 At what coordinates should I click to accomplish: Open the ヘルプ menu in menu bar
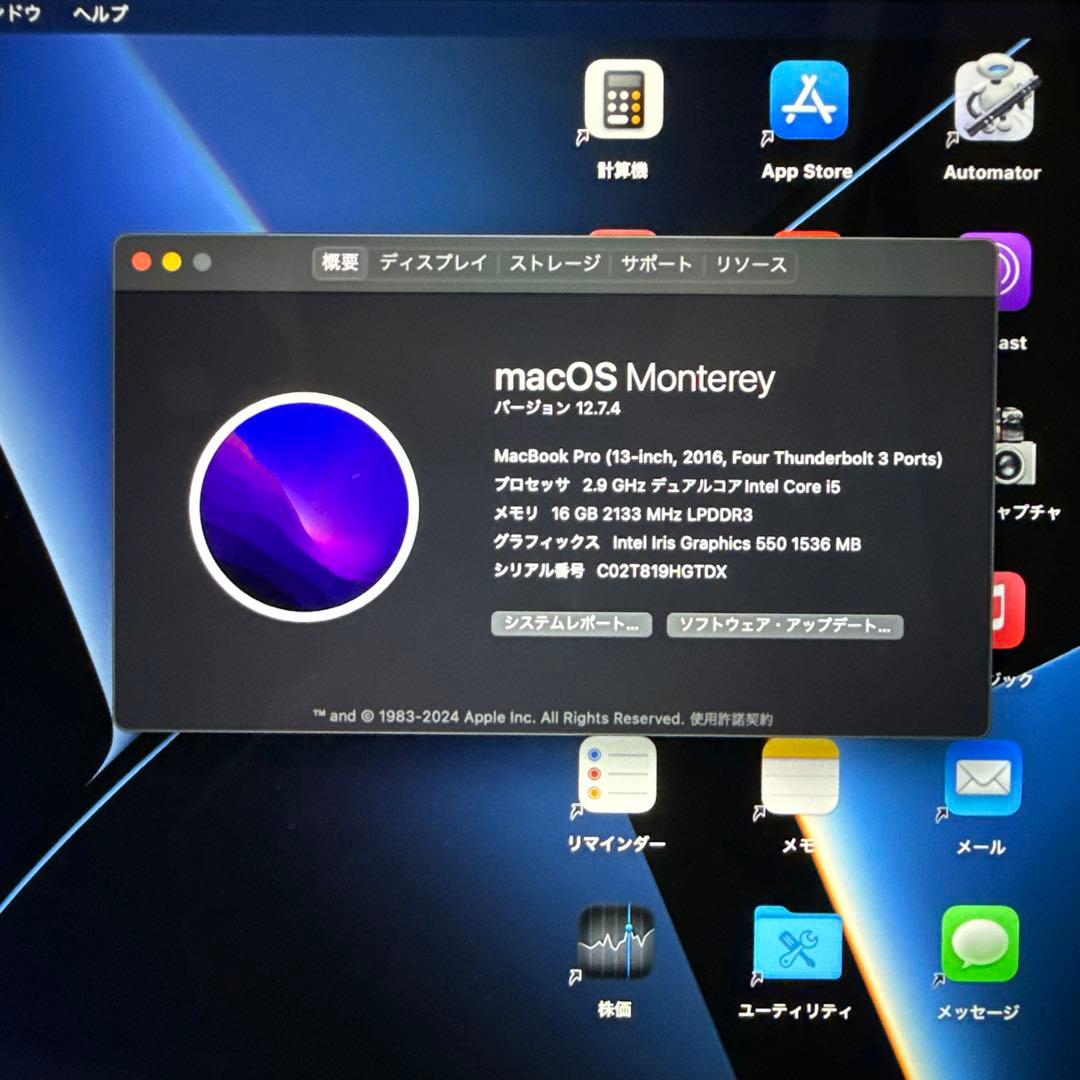click(x=103, y=14)
